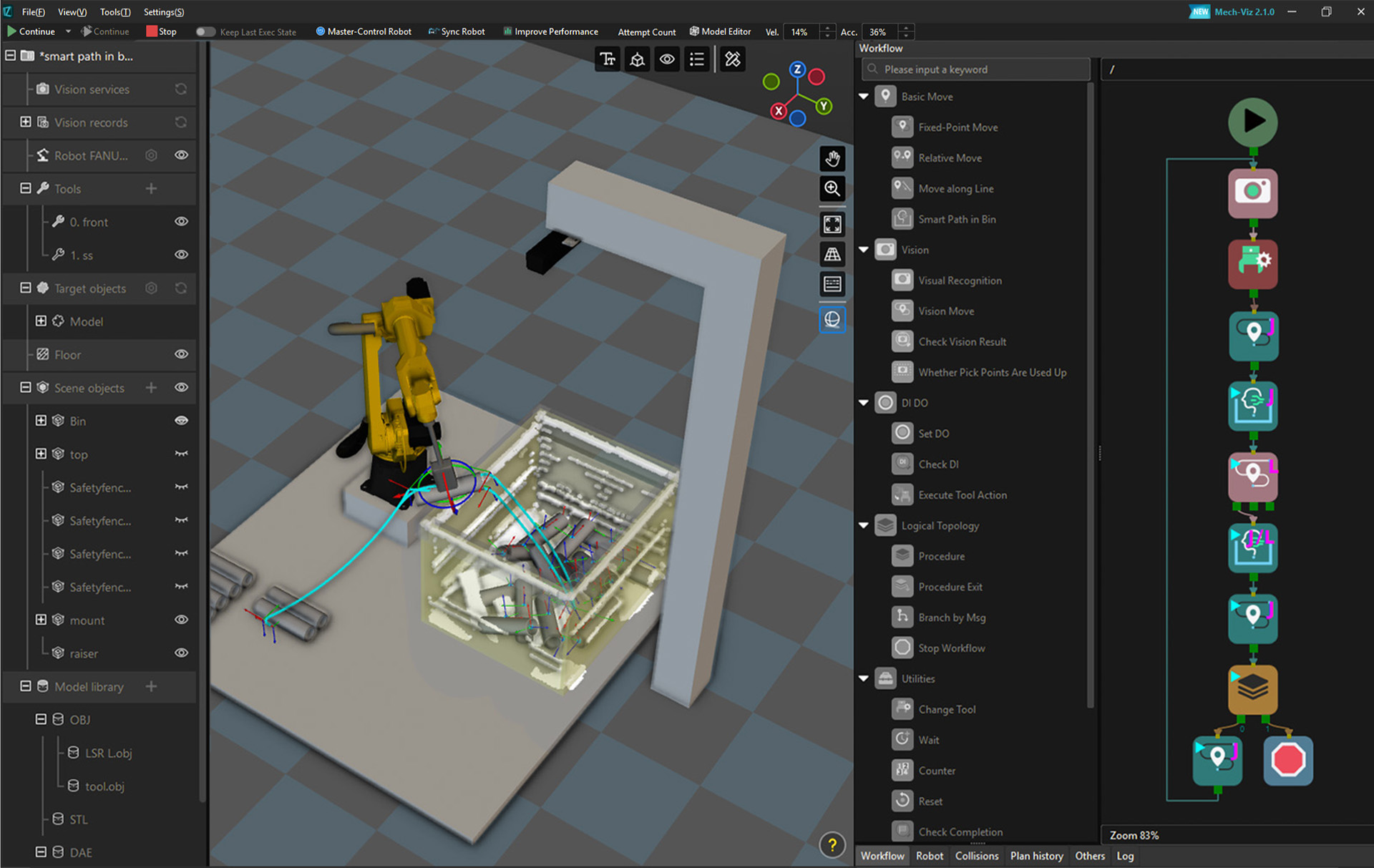Click the pan hand tool in the viewport
The height and width of the screenshot is (868, 1374).
point(832,159)
